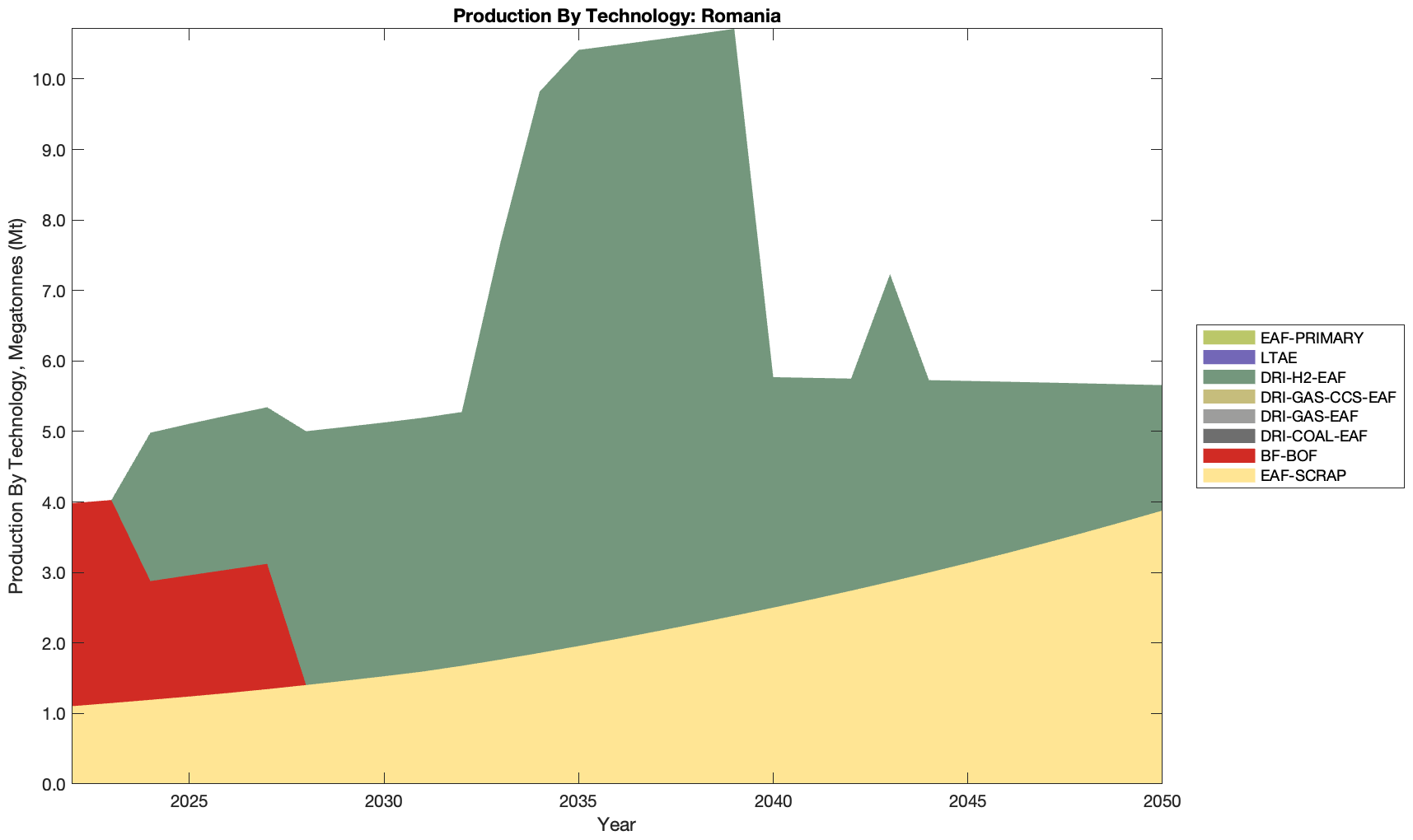Click the DRI-GAS-CCS-EAF legend label text
Screen dimensions: 1413x840
(x=1327, y=397)
